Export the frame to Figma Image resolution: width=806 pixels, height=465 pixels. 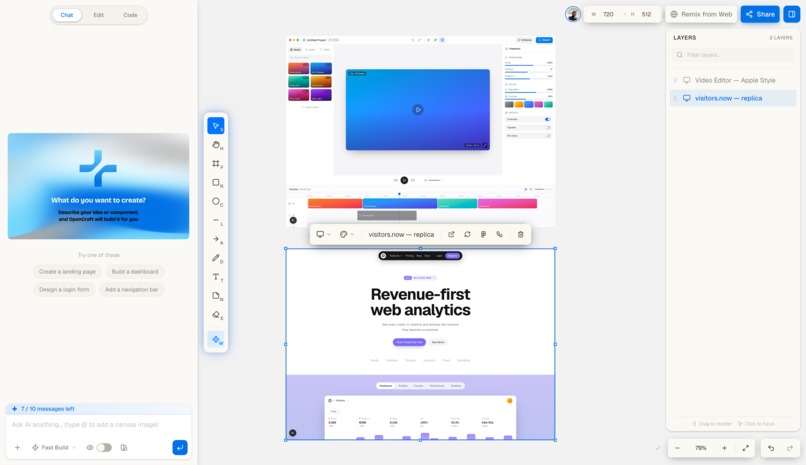[483, 234]
